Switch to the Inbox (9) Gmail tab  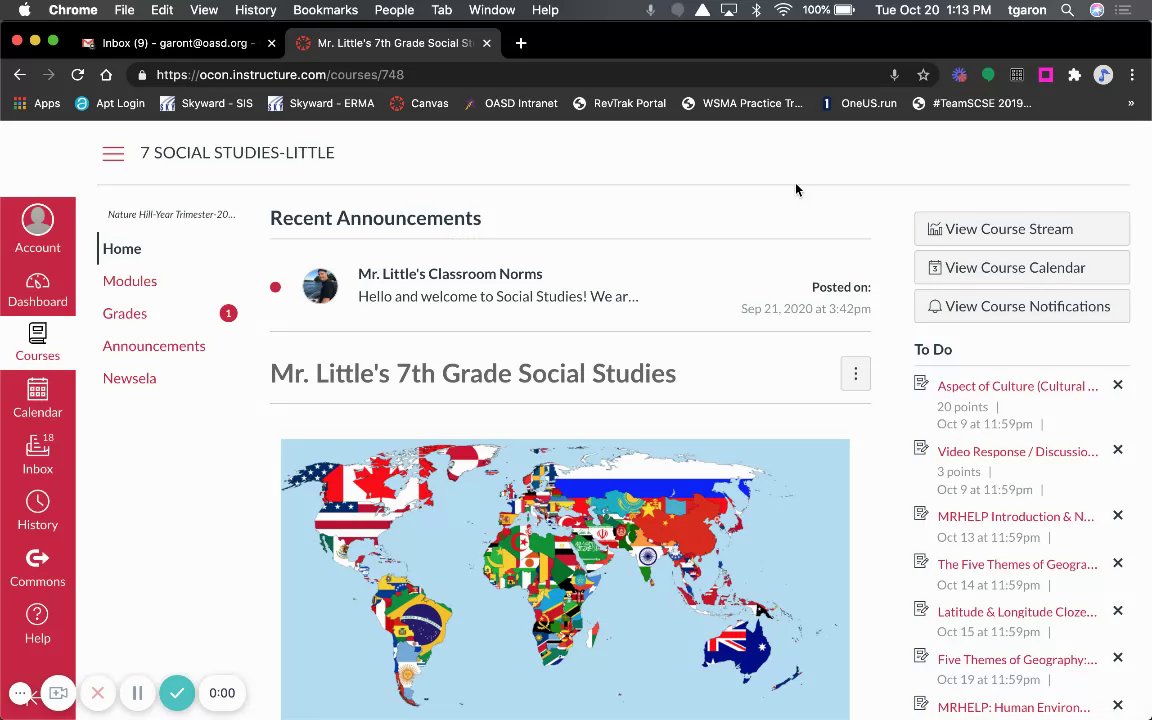tap(179, 43)
